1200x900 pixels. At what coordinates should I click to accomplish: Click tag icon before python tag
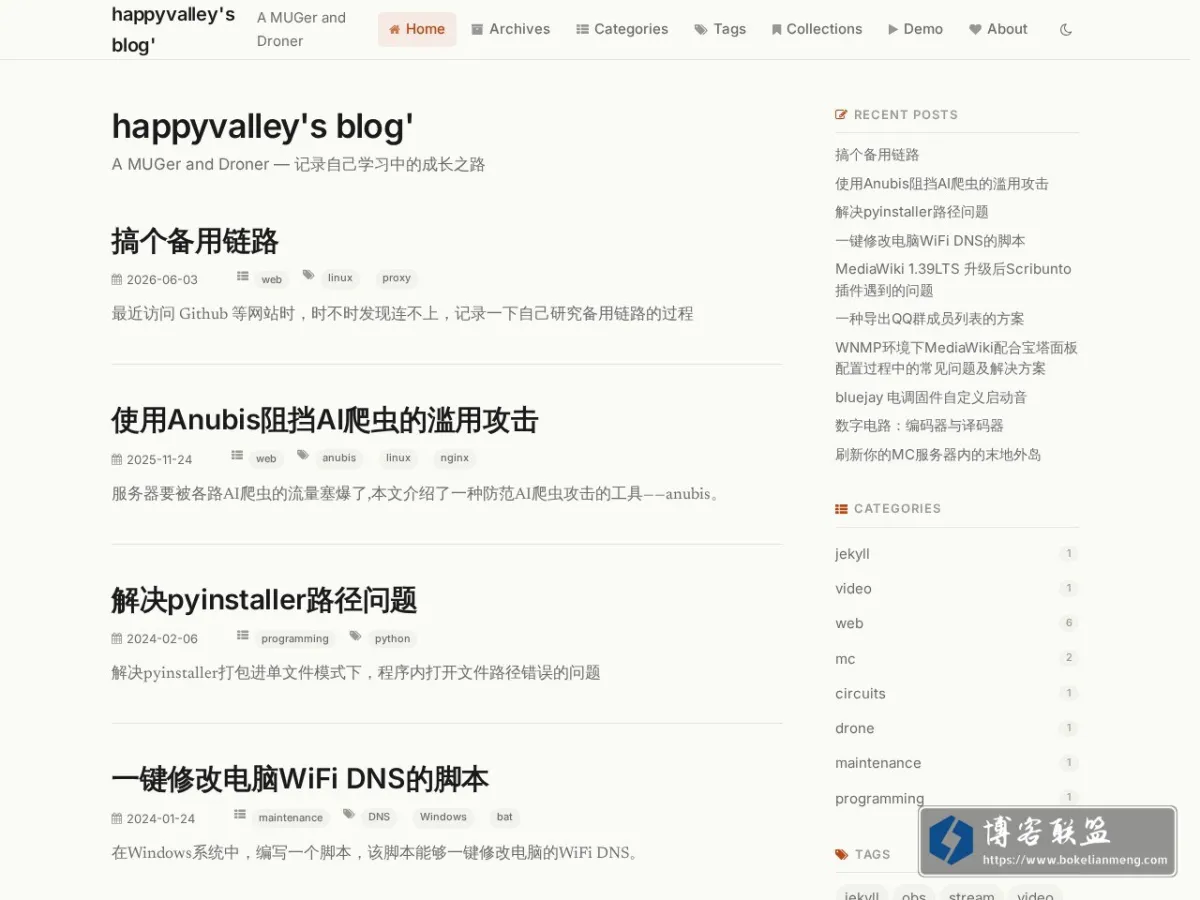(x=355, y=635)
